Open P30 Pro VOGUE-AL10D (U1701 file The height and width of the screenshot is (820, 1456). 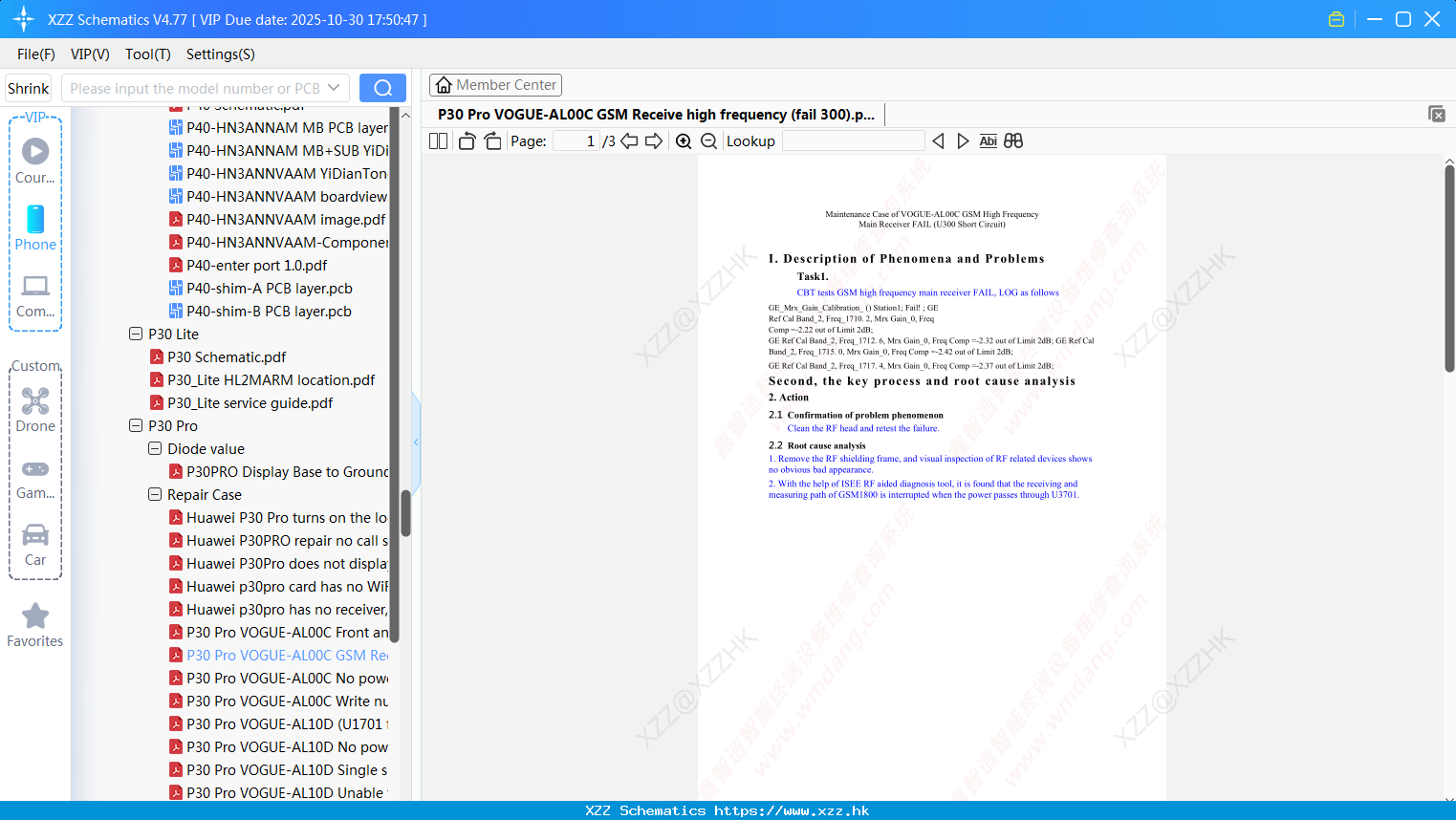[x=278, y=723]
